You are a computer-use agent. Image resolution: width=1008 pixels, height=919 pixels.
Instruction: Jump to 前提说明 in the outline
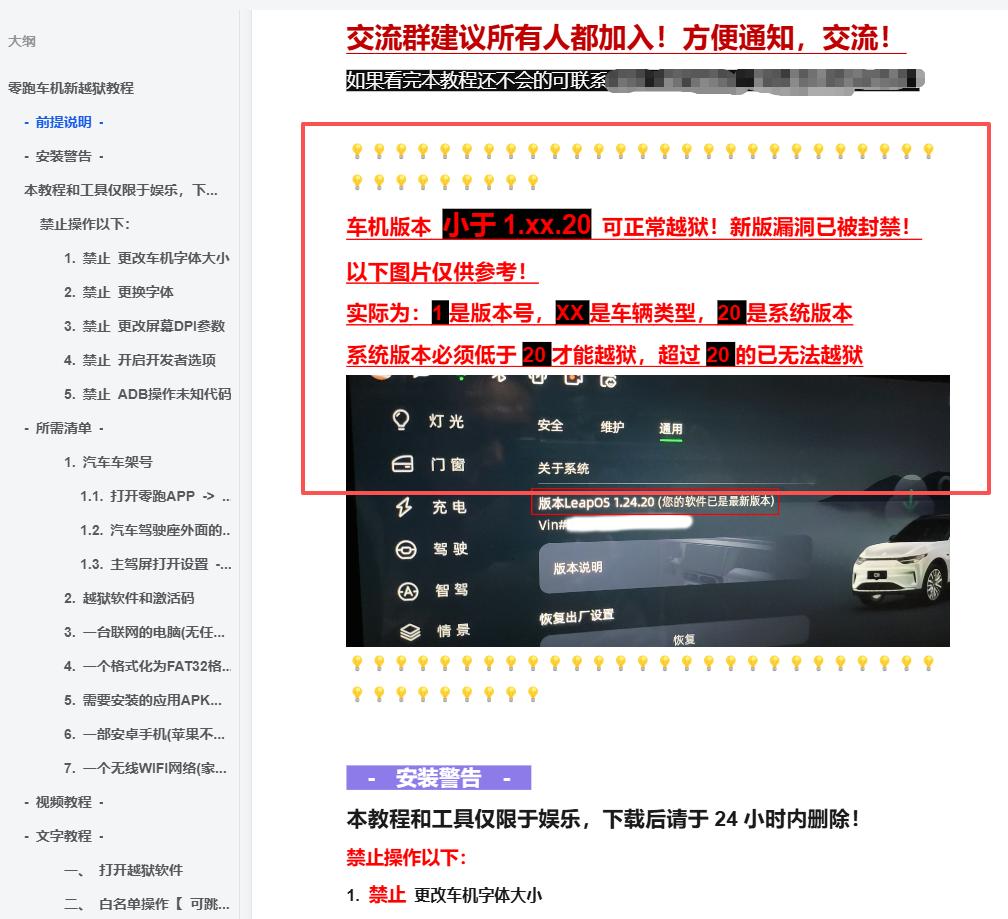pyautogui.click(x=64, y=122)
